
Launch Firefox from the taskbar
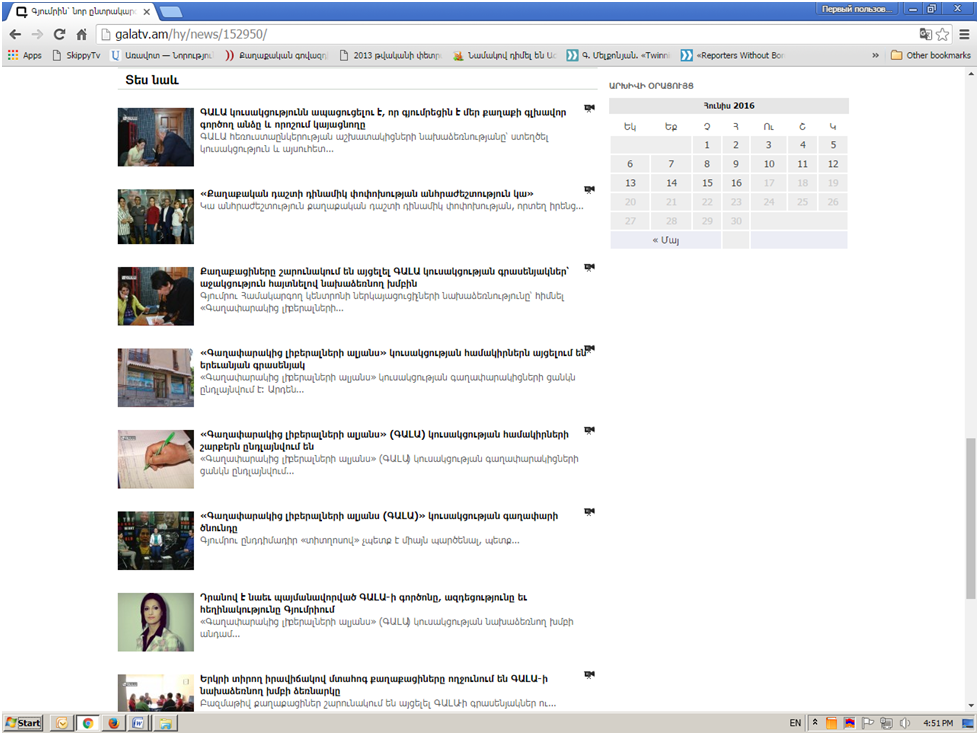click(x=113, y=722)
